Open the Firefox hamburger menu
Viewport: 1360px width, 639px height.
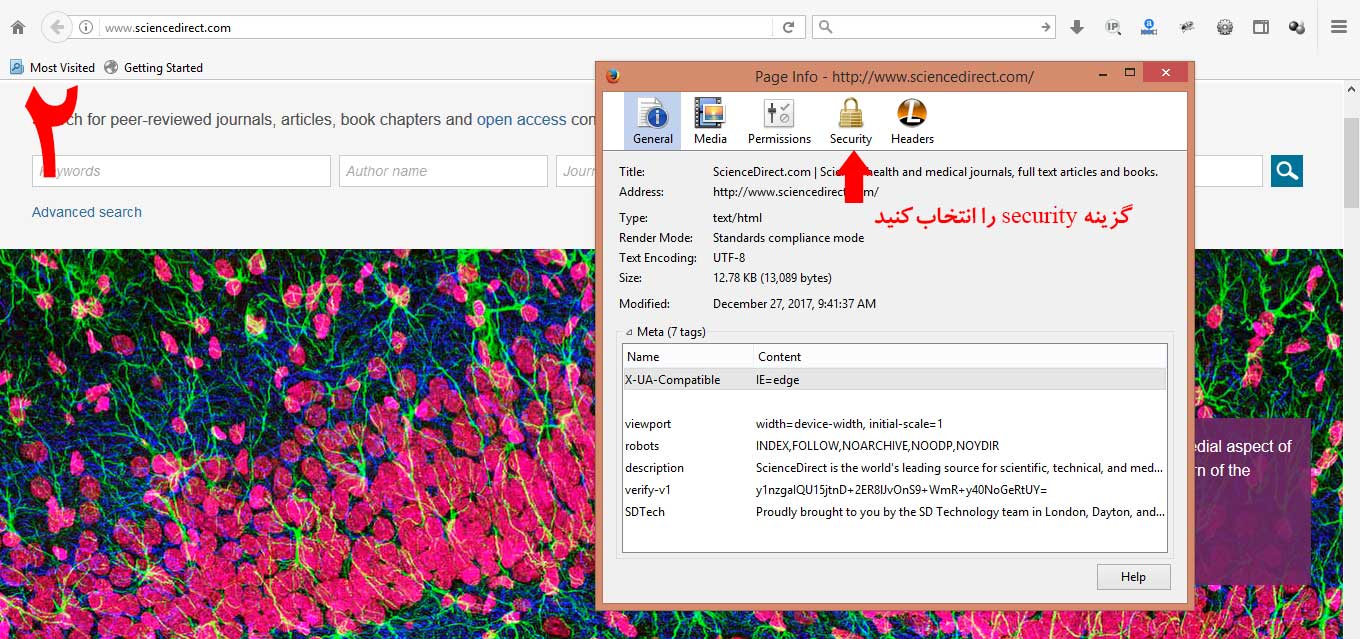point(1339,27)
